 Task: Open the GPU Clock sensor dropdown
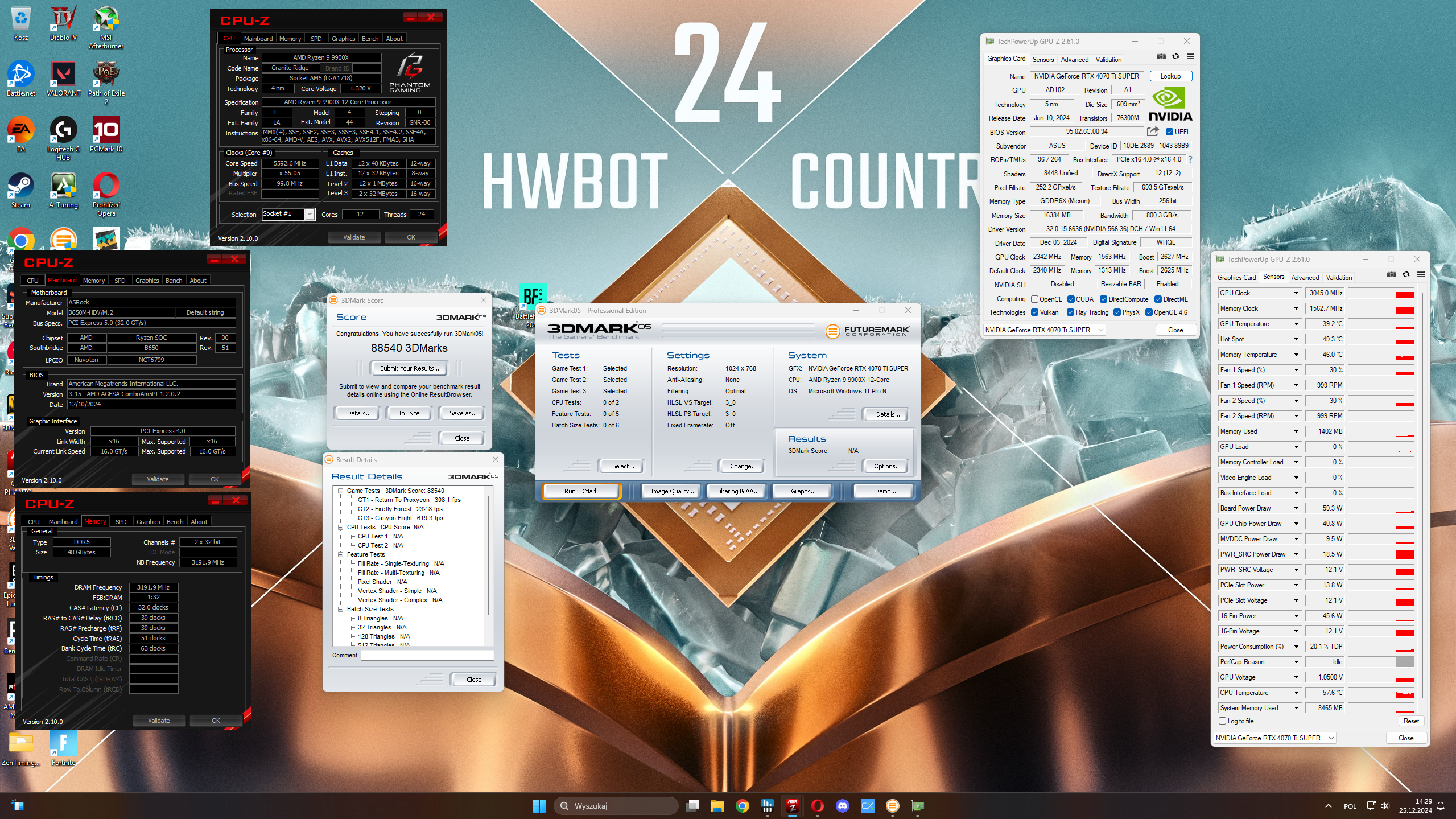[1296, 293]
